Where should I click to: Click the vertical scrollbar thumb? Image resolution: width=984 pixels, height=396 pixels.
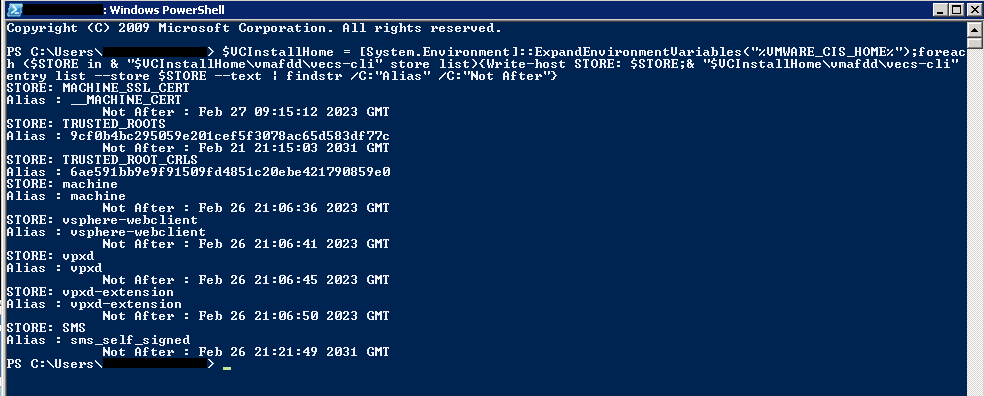pos(974,43)
